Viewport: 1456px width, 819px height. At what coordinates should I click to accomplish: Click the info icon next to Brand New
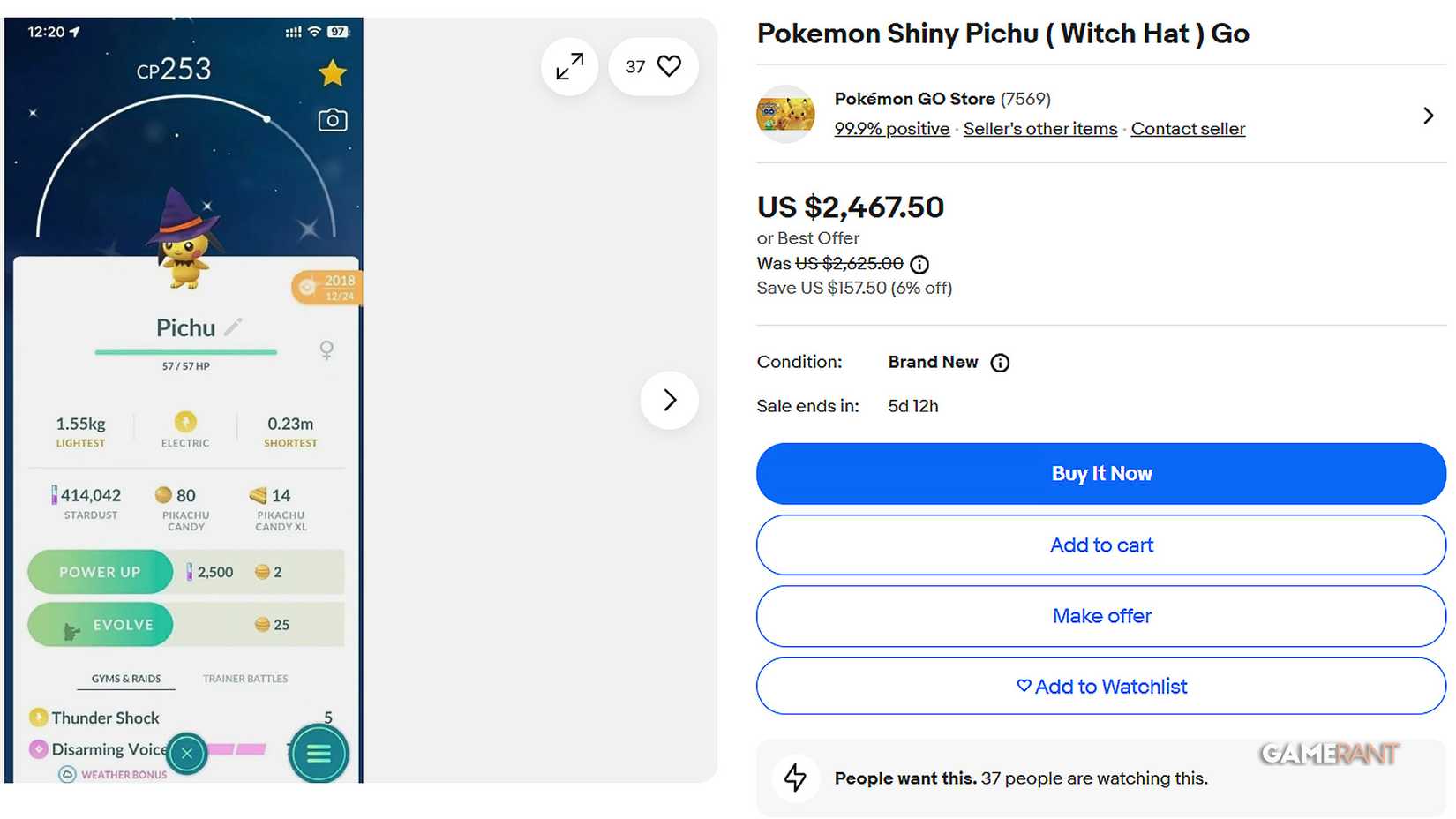click(x=1001, y=362)
